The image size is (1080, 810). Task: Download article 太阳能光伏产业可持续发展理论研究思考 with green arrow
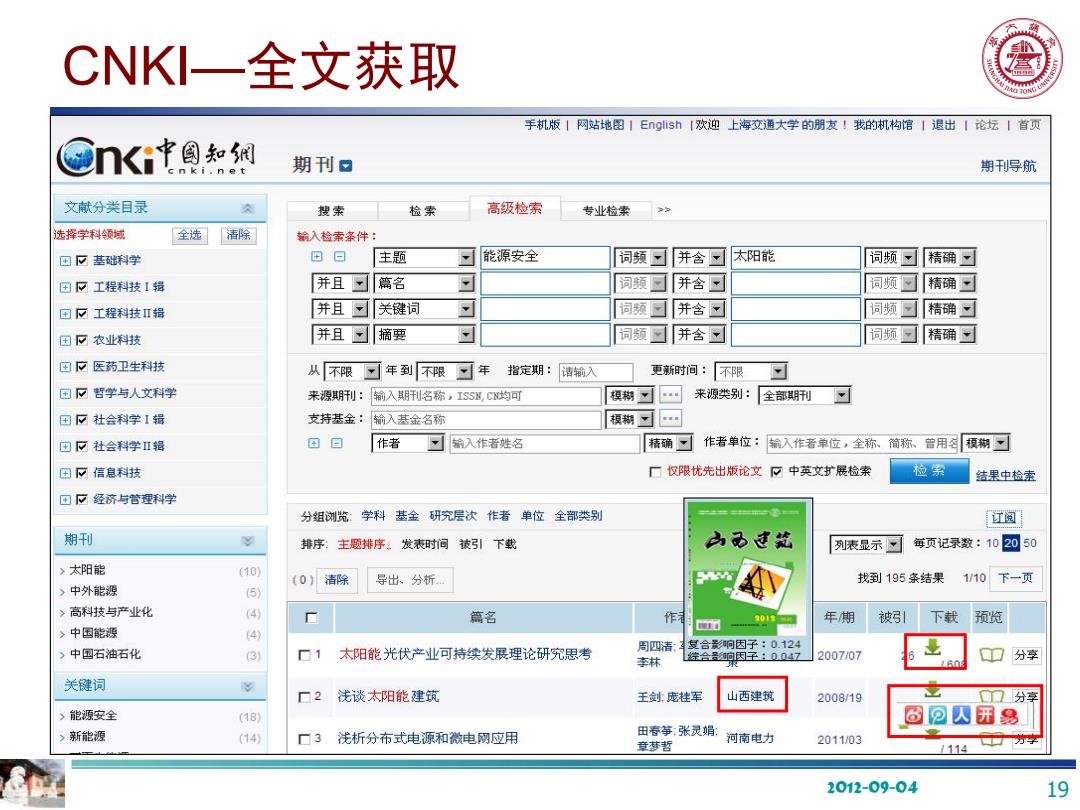tap(933, 647)
